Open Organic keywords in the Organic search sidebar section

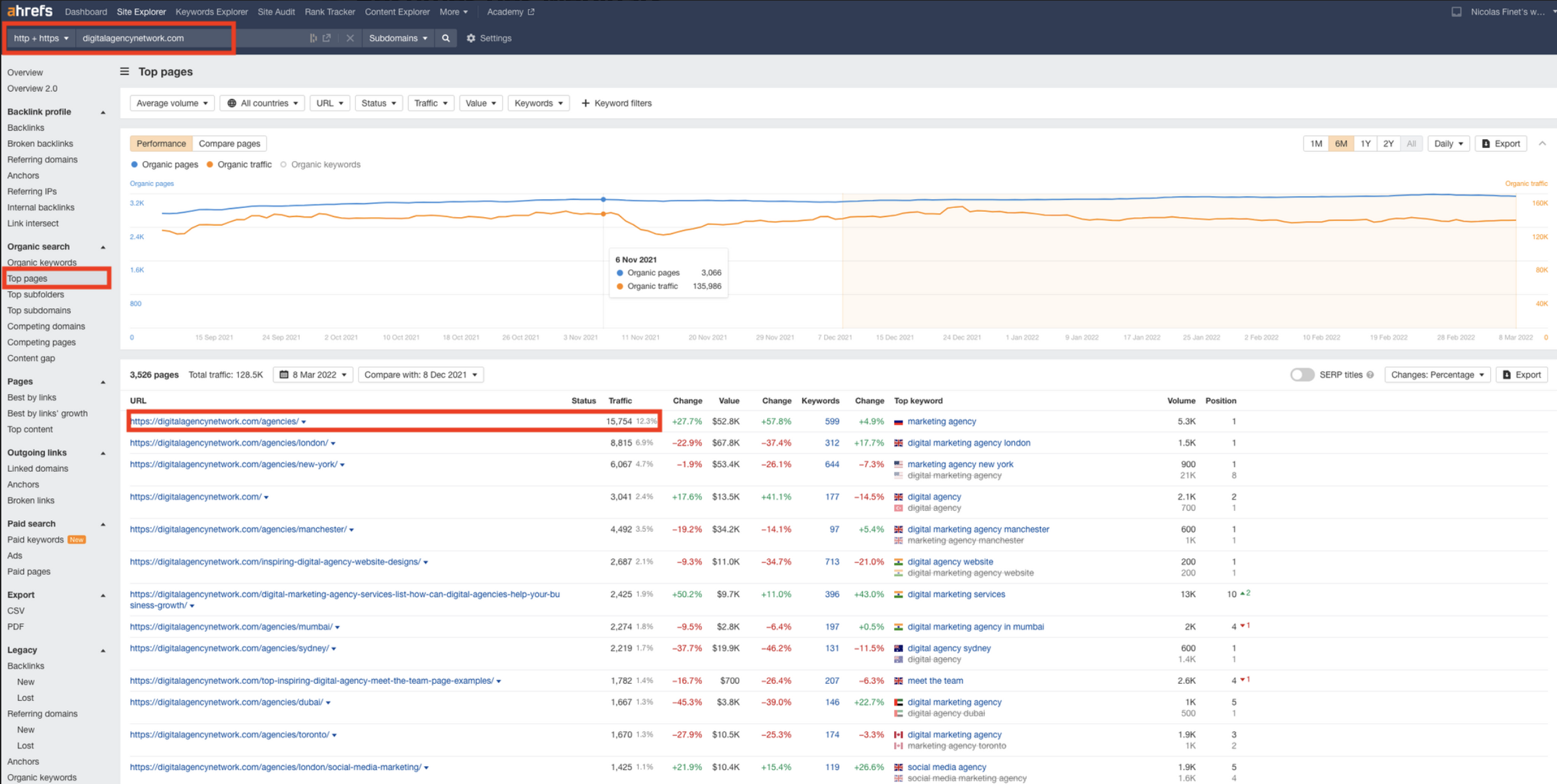point(42,263)
